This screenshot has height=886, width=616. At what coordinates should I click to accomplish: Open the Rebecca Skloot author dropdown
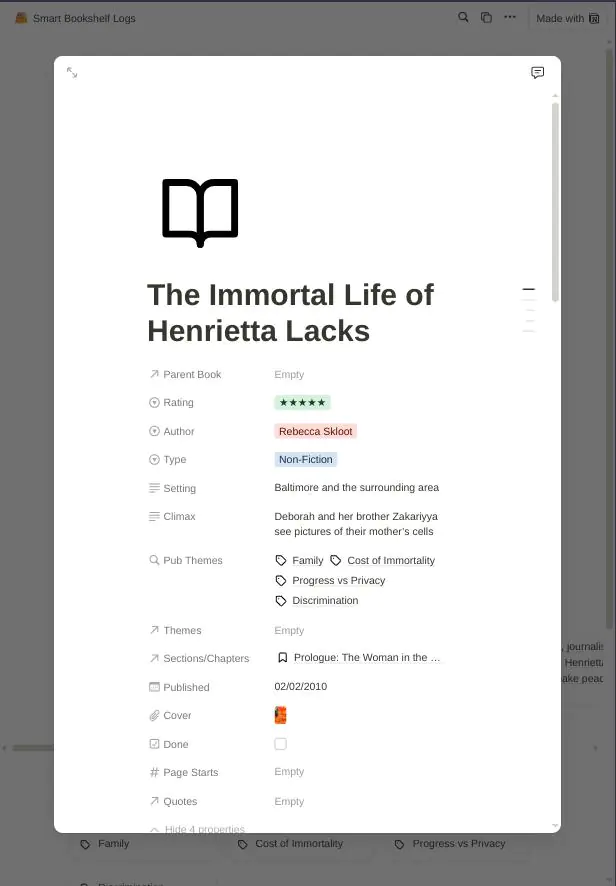click(315, 431)
